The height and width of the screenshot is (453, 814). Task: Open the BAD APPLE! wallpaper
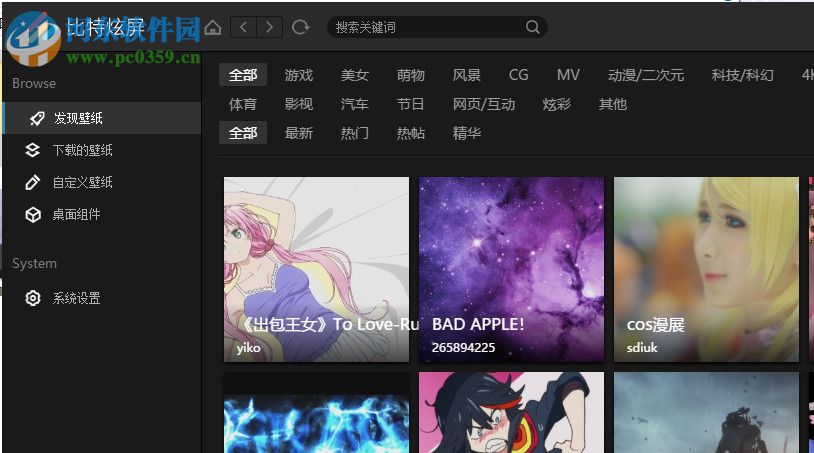[511, 269]
